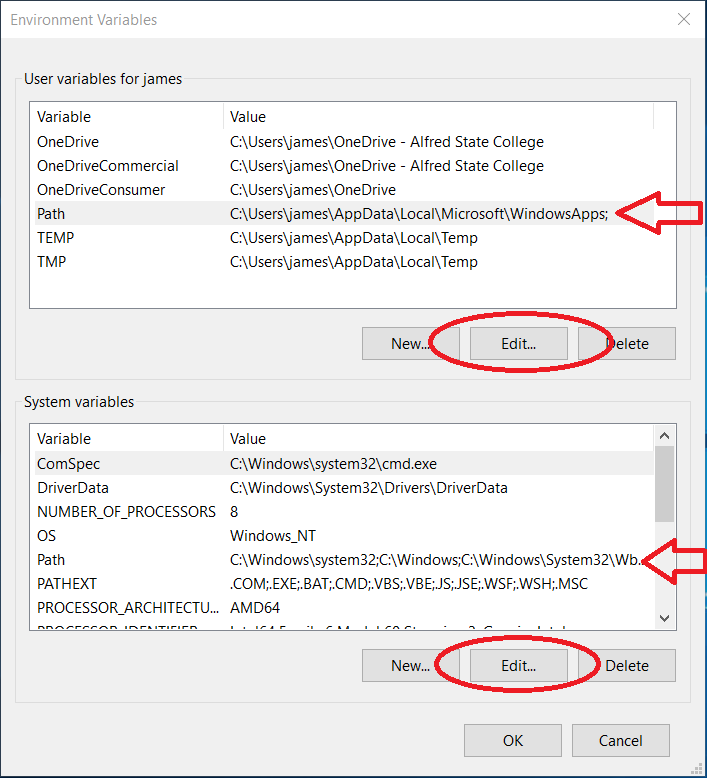Click New in User variables section
Viewport: 707px width, 778px height.
(411, 343)
